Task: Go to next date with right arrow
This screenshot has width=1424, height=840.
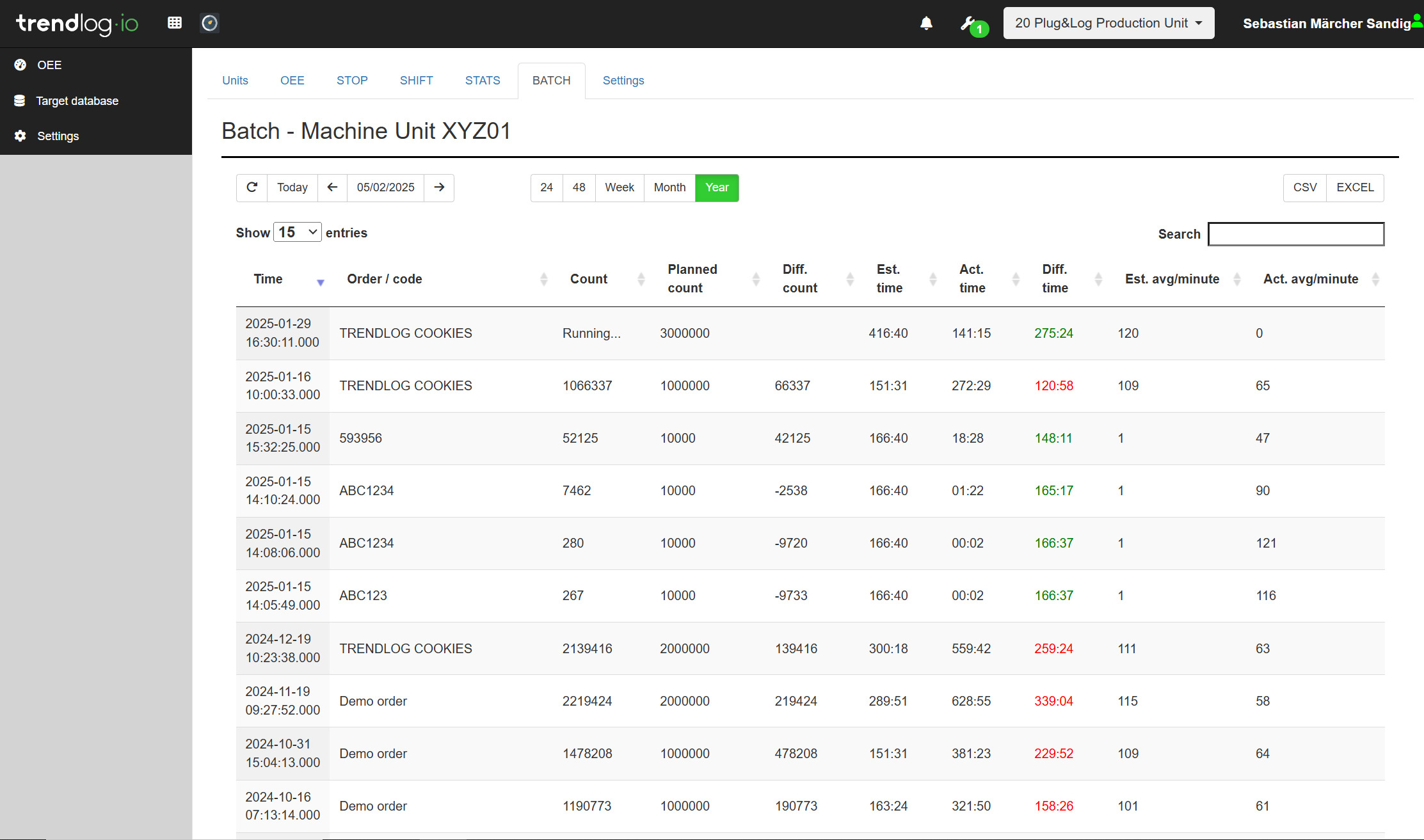Action: [439, 187]
